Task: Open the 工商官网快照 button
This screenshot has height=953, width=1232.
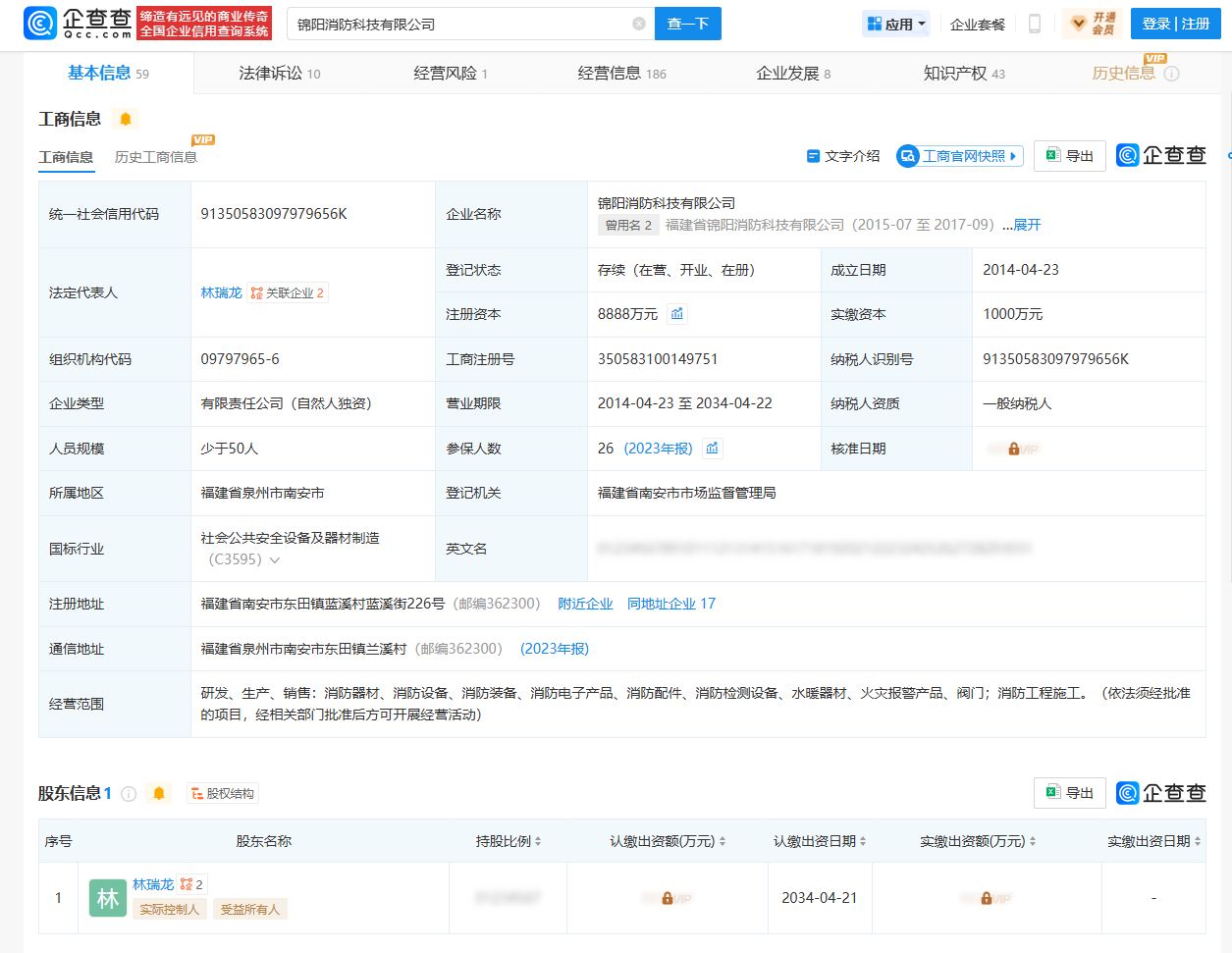Action: tap(960, 156)
